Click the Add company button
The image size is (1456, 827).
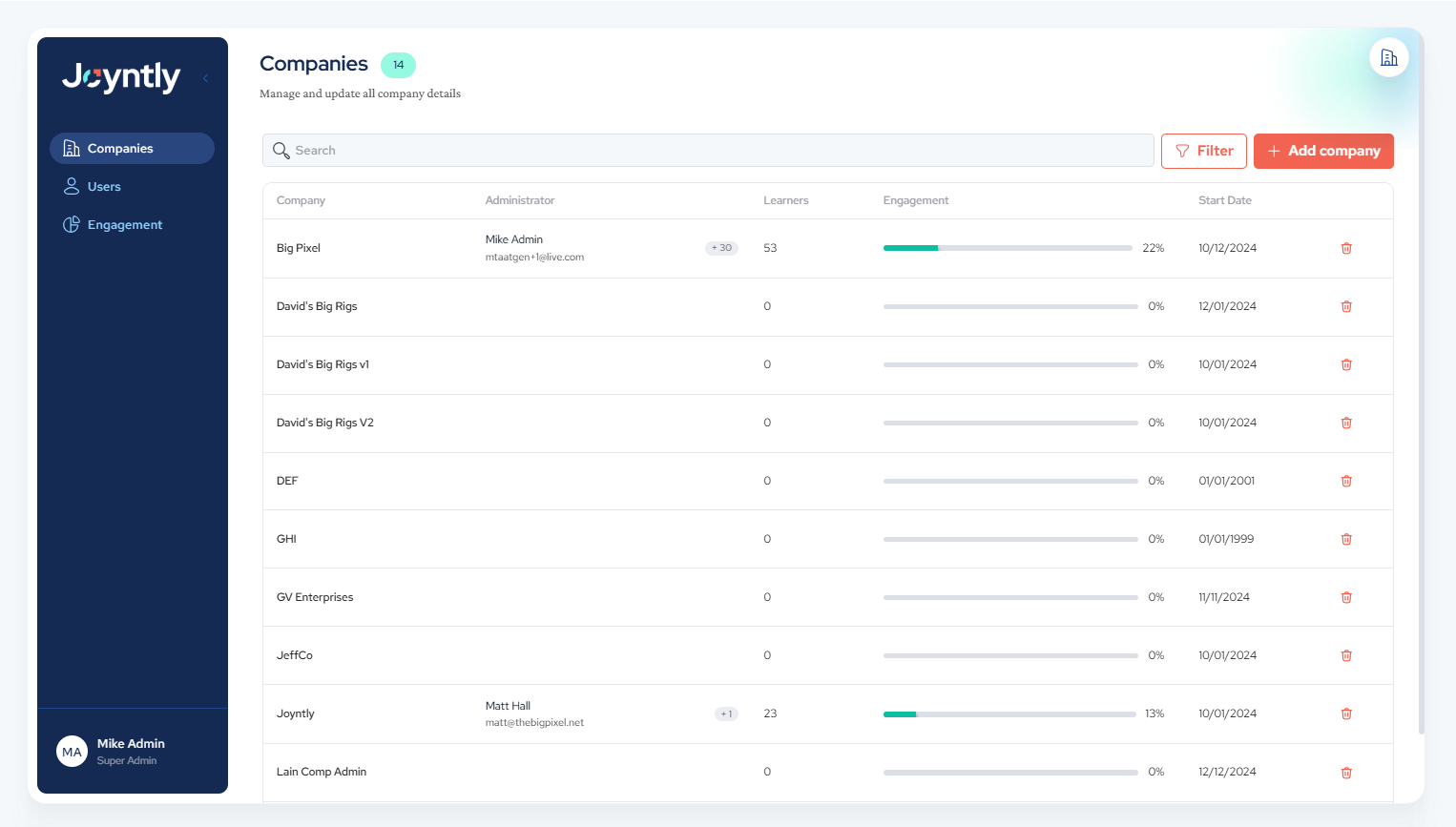pyautogui.click(x=1322, y=151)
